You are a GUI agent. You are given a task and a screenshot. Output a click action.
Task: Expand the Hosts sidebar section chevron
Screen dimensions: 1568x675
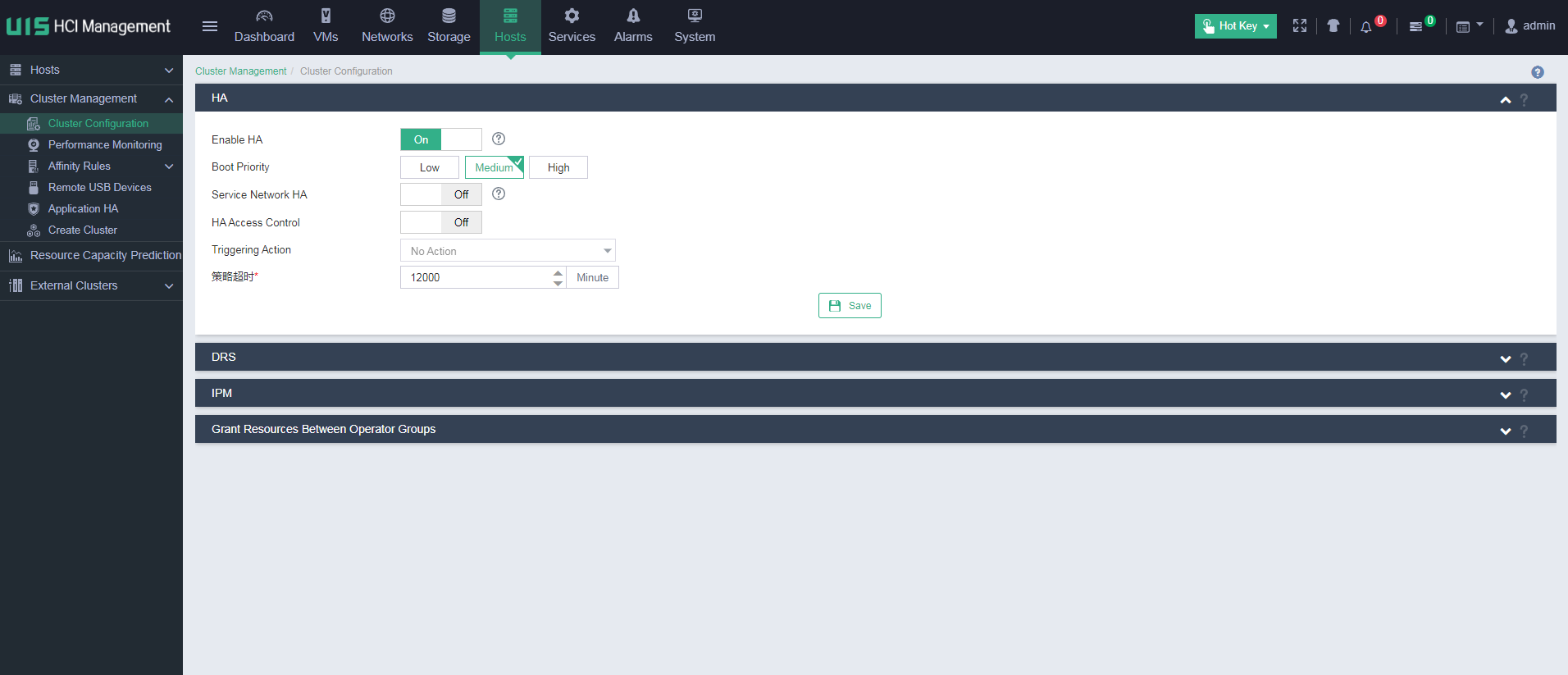169,71
